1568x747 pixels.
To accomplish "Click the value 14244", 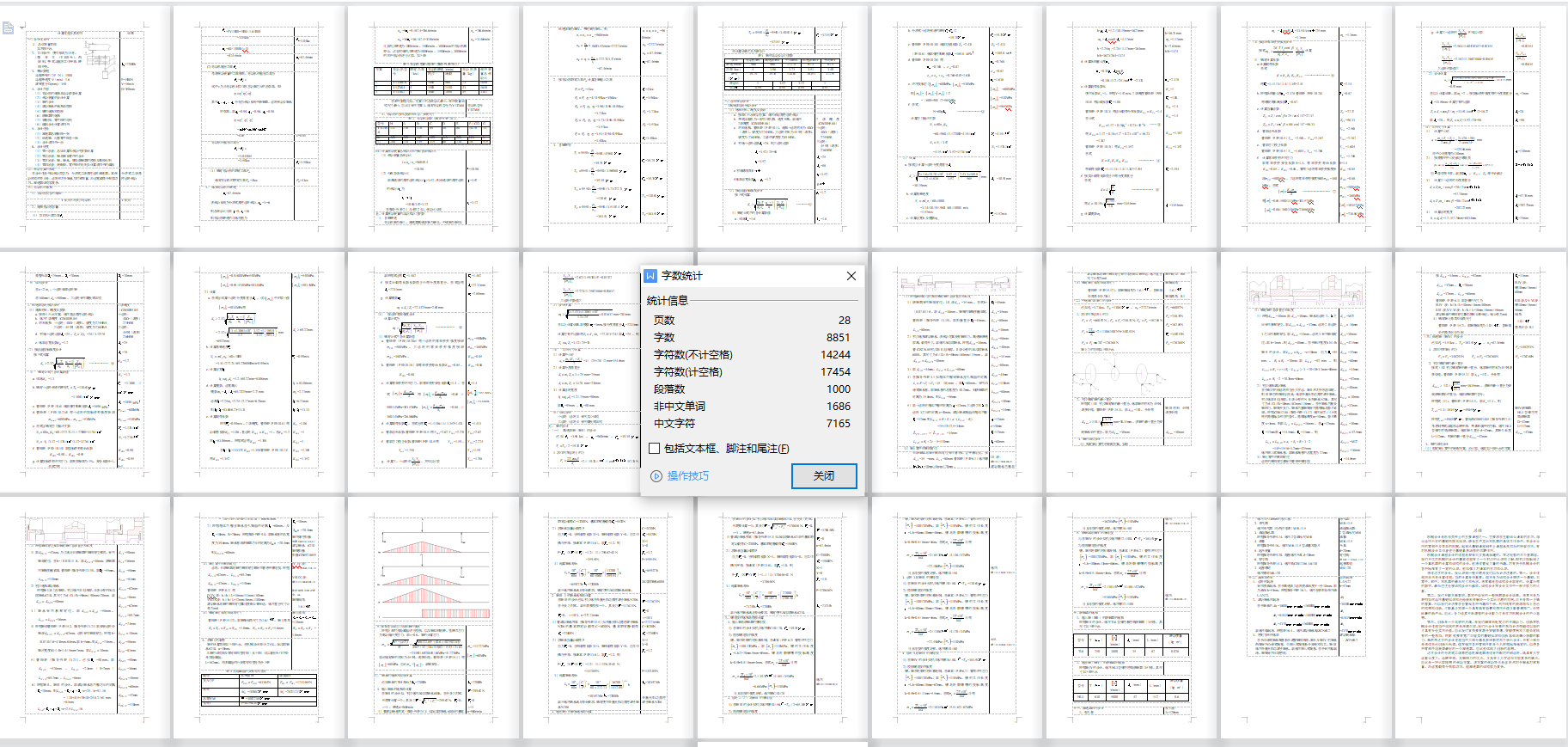I will coord(836,355).
